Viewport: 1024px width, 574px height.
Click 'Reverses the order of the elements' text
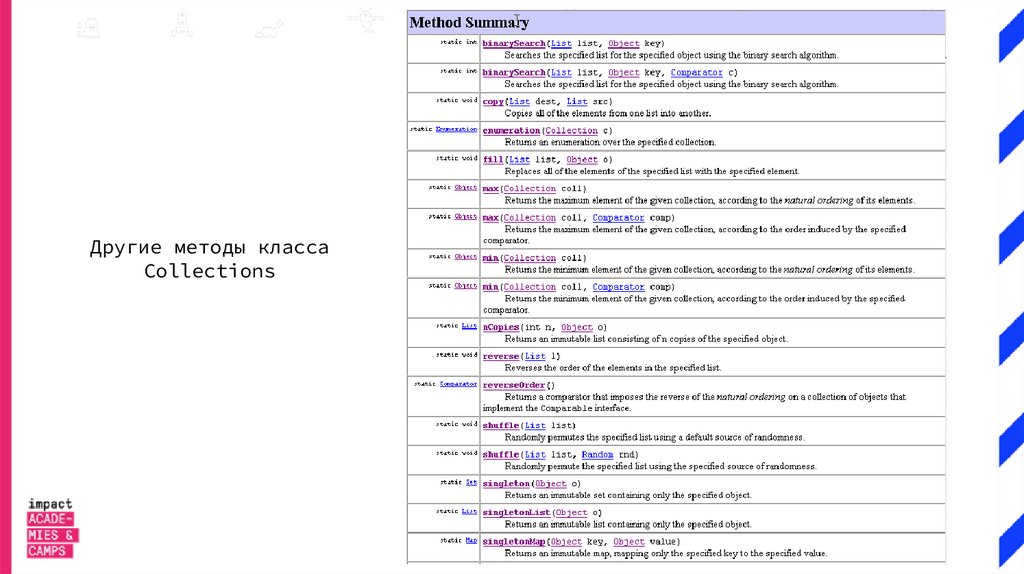click(613, 368)
